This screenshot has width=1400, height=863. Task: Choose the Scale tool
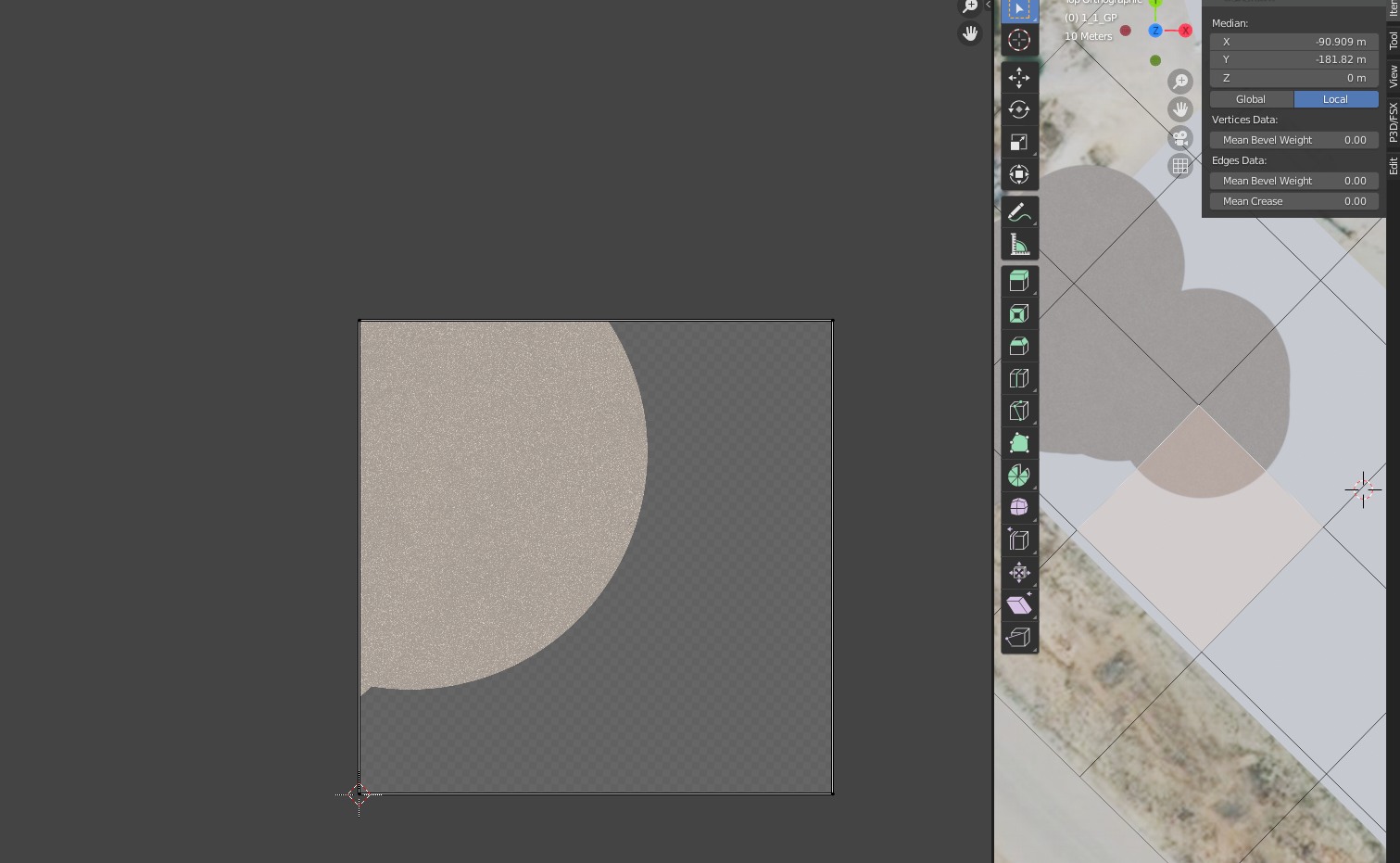pyautogui.click(x=1018, y=143)
